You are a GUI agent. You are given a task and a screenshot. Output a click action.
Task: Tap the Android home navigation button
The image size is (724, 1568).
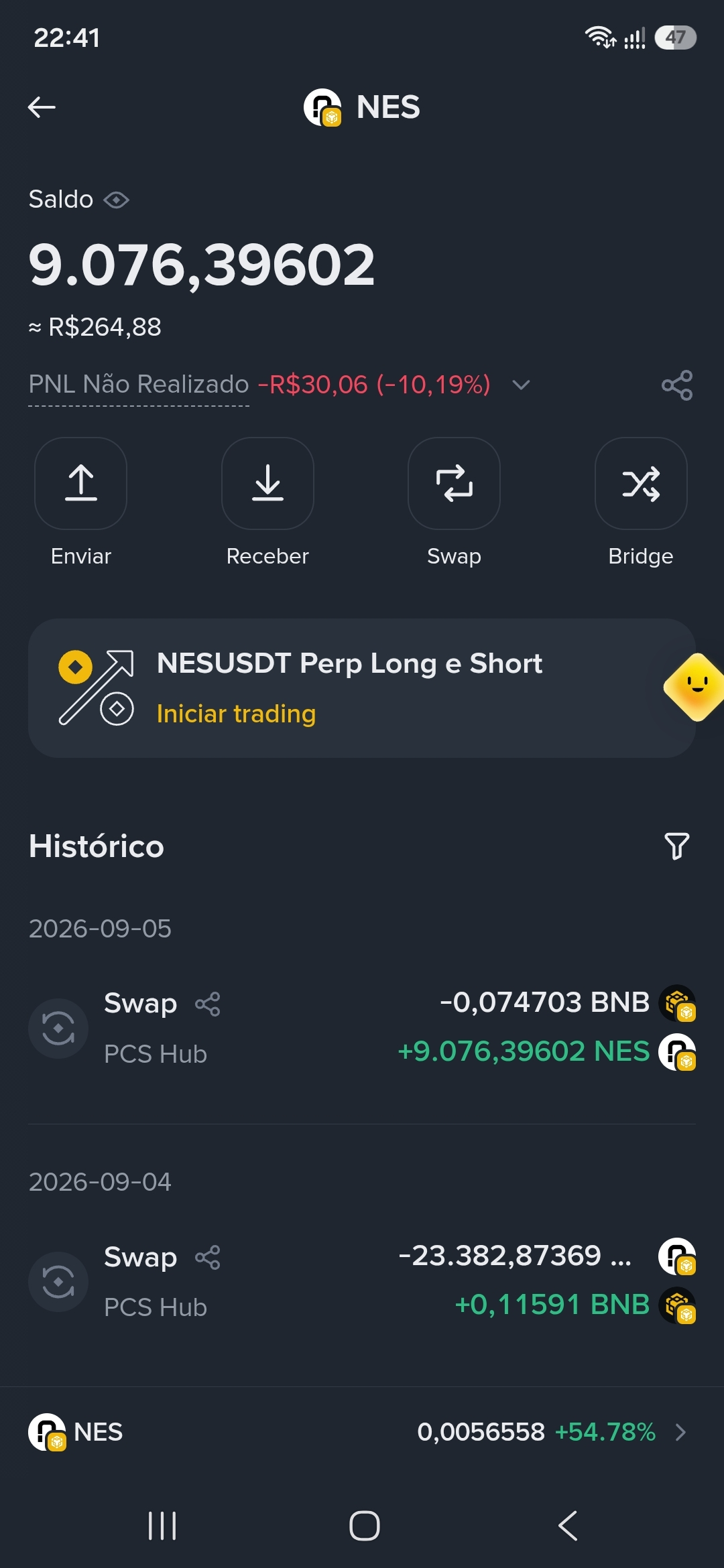click(364, 1526)
